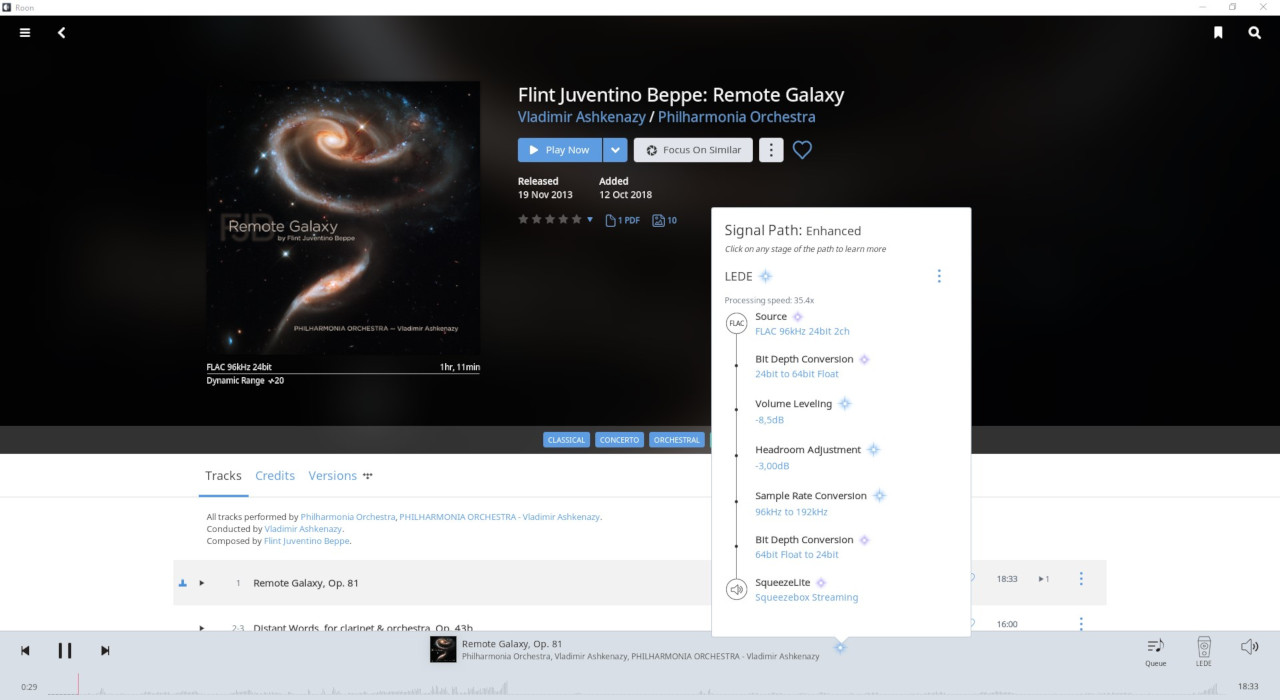Select the CONCERTO genre tag

tap(620, 440)
